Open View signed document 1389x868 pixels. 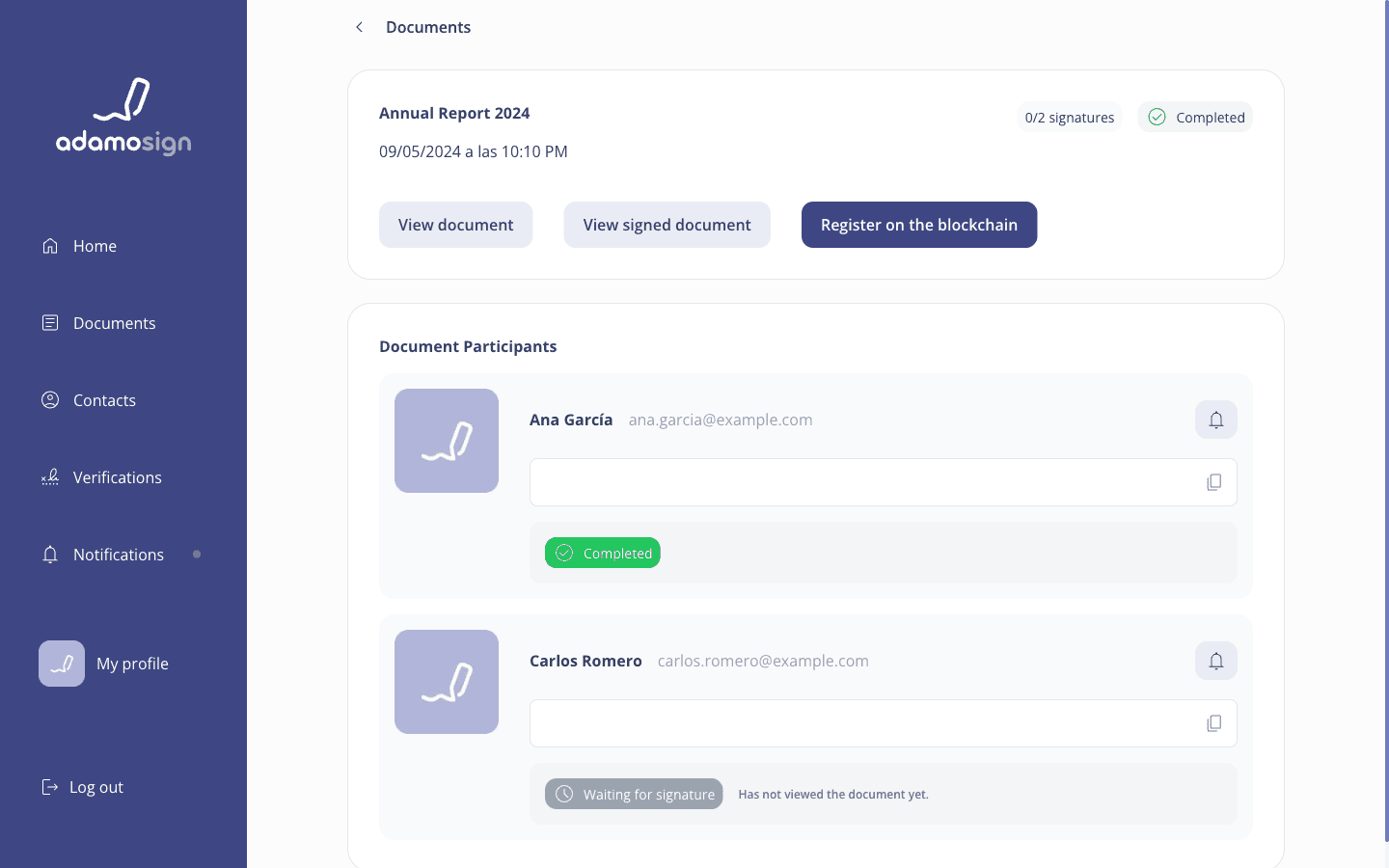point(667,225)
